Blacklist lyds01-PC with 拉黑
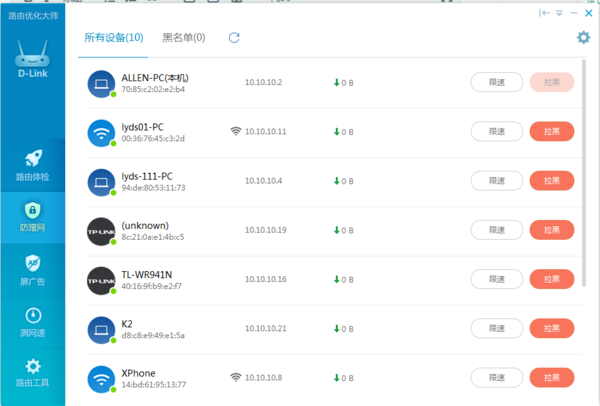This screenshot has width=600, height=406. (x=552, y=131)
